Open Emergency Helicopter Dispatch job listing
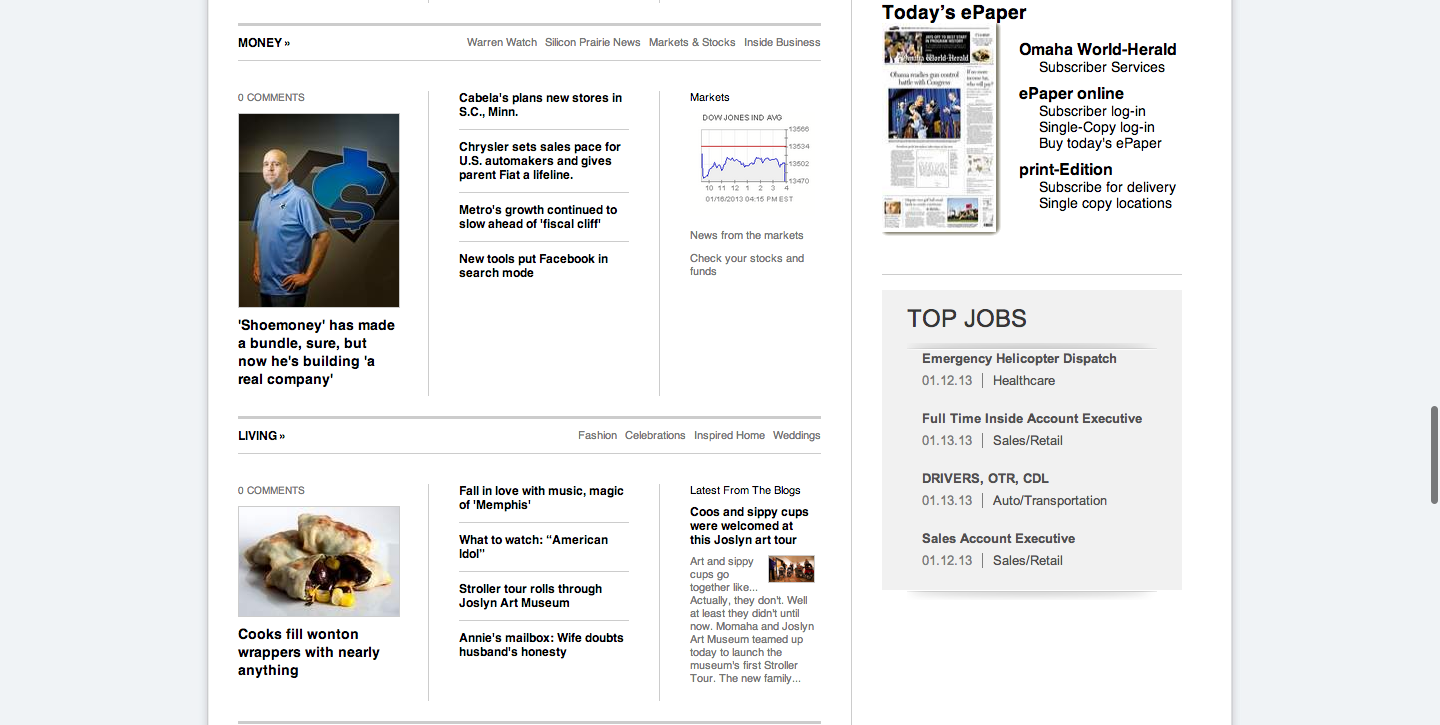The width and height of the screenshot is (1440, 725). pyautogui.click(x=1019, y=359)
